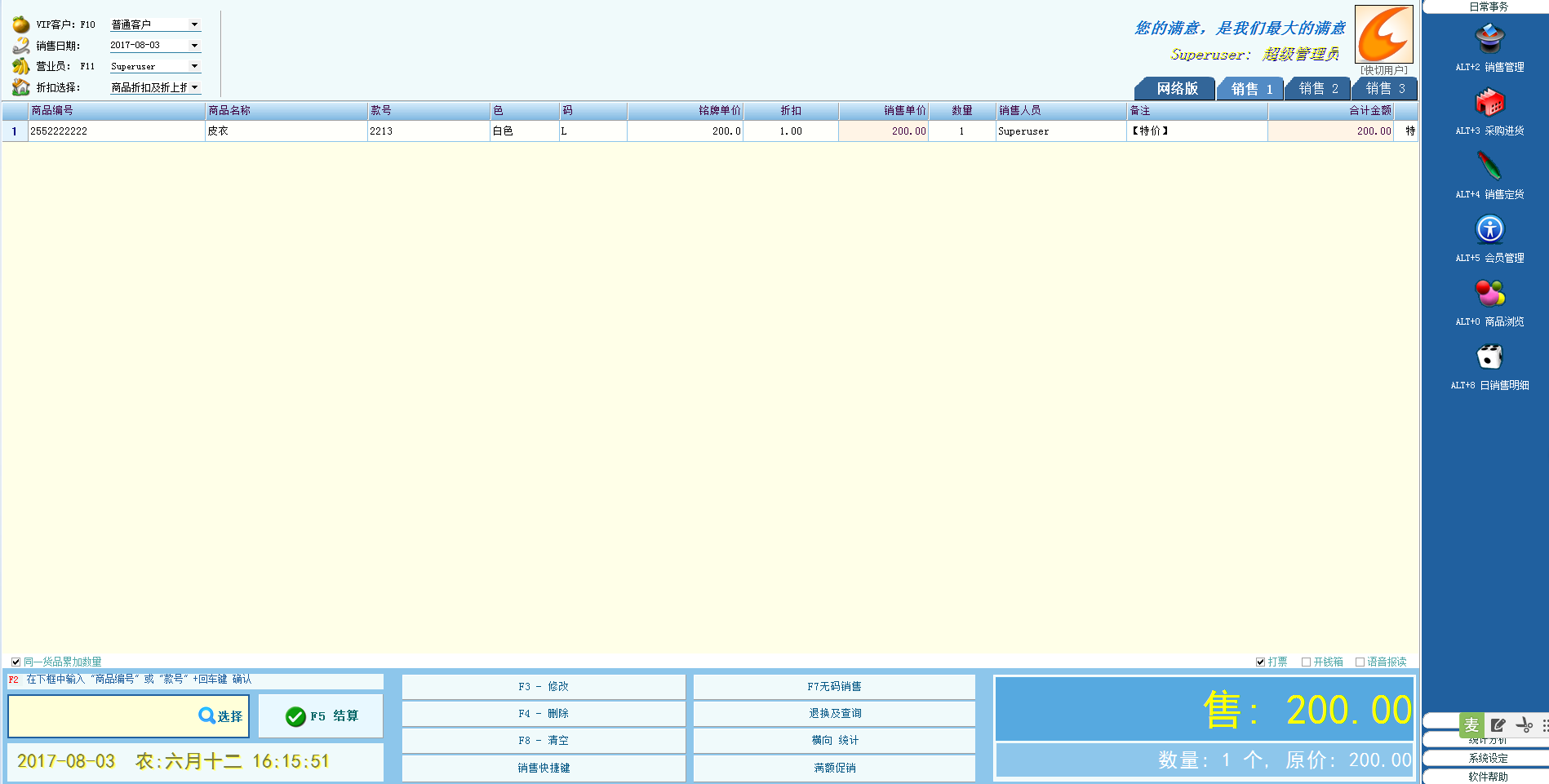Open ALT+5 会员管理 icon

[x=1489, y=230]
